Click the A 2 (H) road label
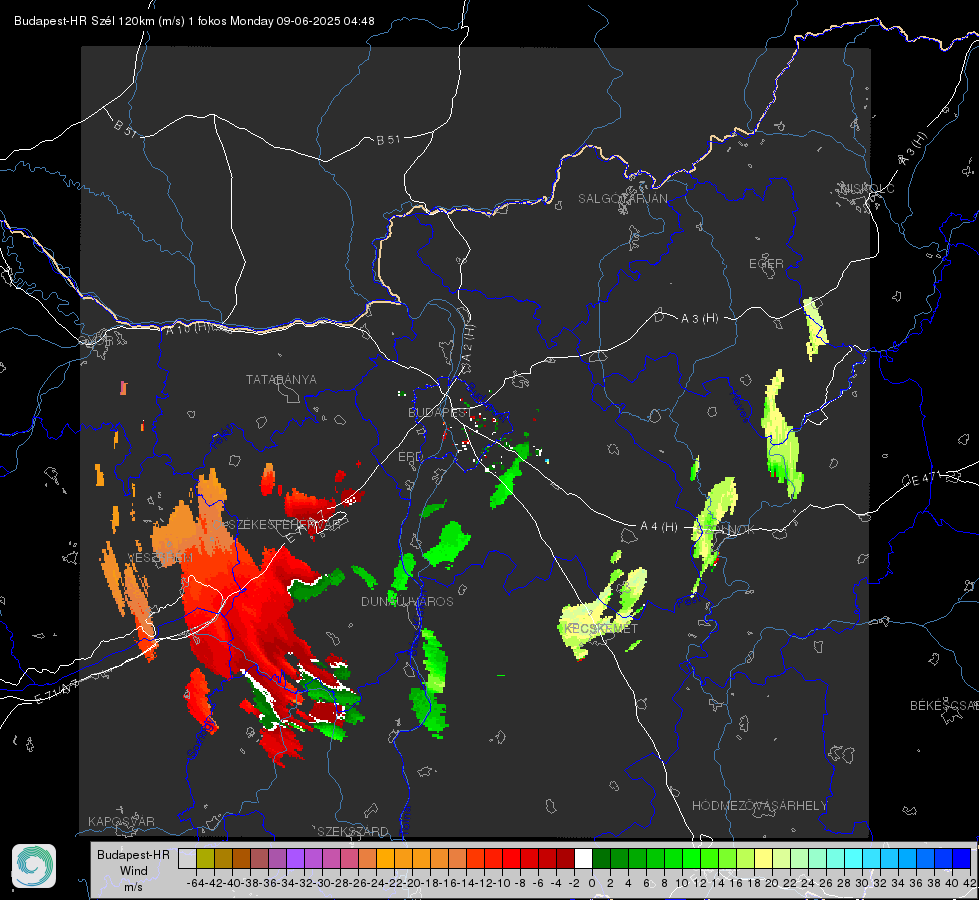This screenshot has width=979, height=900. coord(468,341)
